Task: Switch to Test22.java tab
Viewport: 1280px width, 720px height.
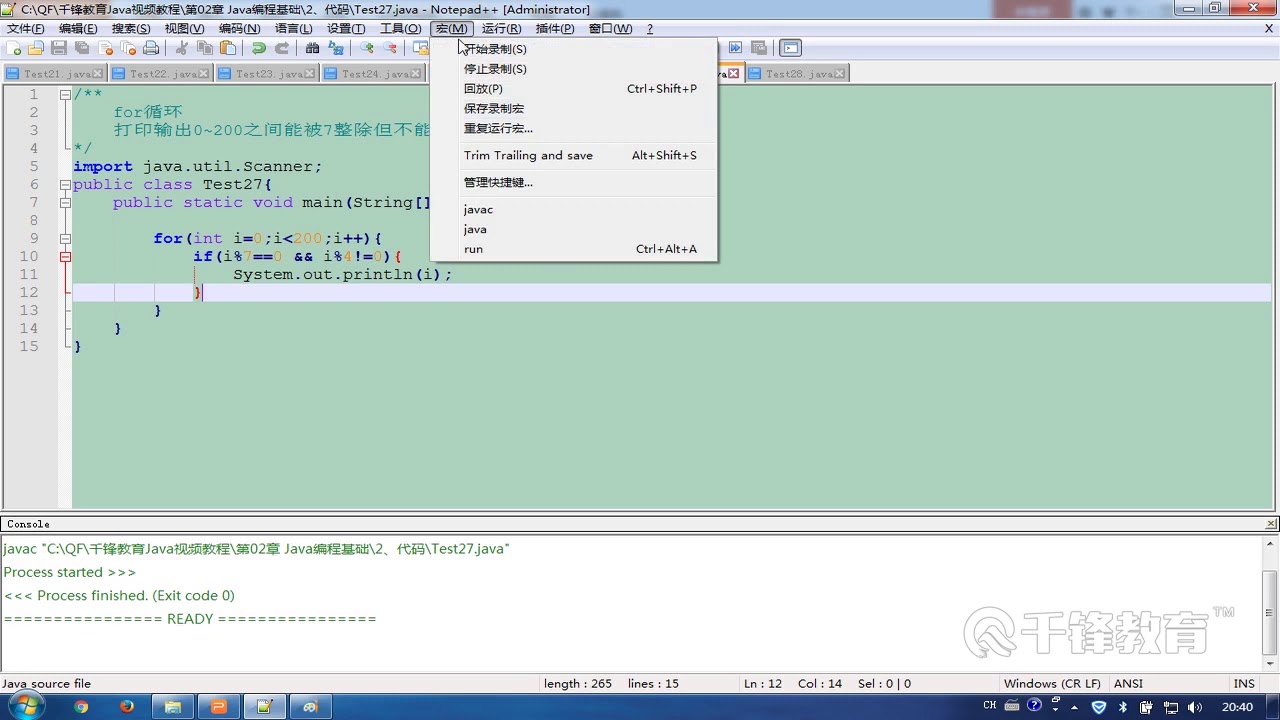Action: click(x=161, y=74)
